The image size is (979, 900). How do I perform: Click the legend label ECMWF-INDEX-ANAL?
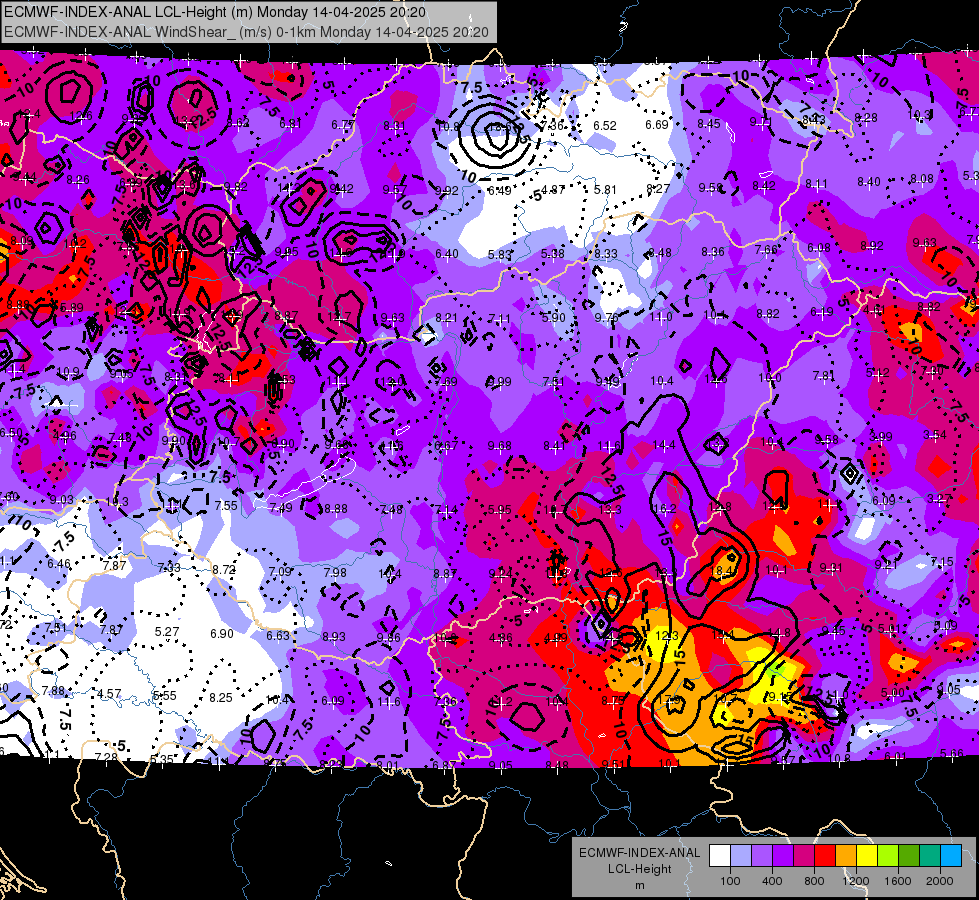[x=639, y=853]
